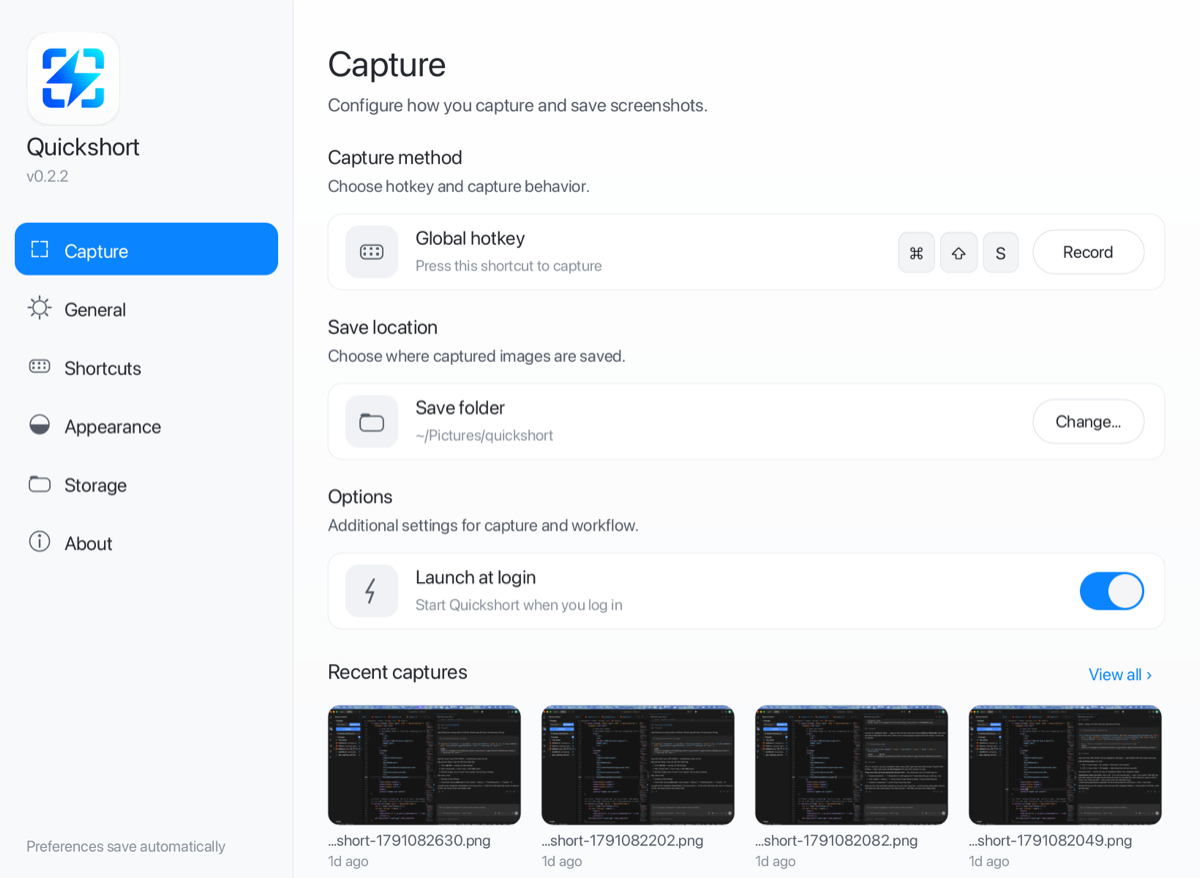
Task: Click 'Press this shortcut to capture' text
Action: 508,266
